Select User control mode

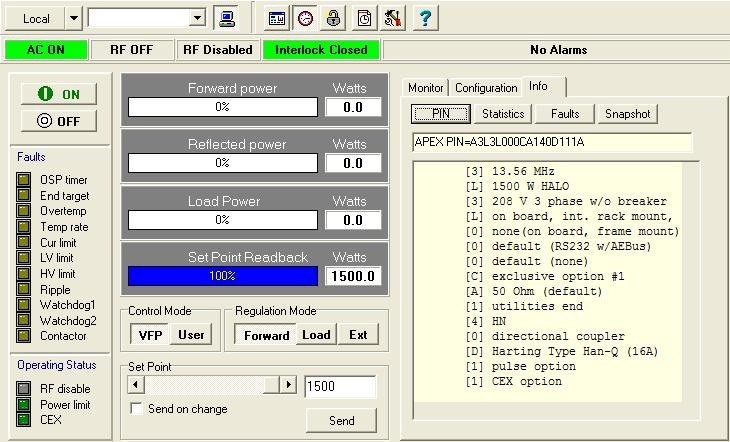[x=191, y=335]
